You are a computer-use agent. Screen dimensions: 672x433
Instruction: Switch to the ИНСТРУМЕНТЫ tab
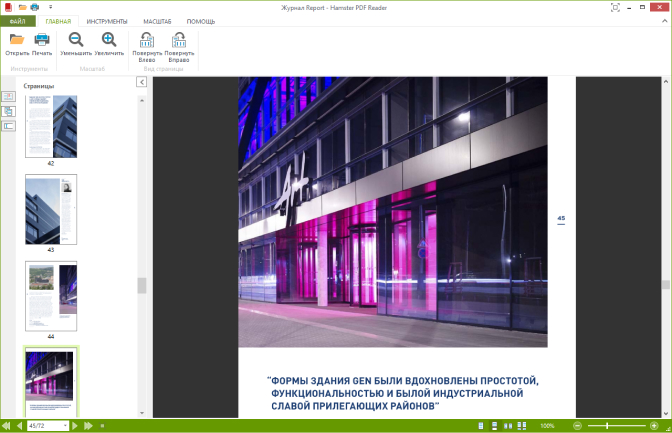[107, 21]
